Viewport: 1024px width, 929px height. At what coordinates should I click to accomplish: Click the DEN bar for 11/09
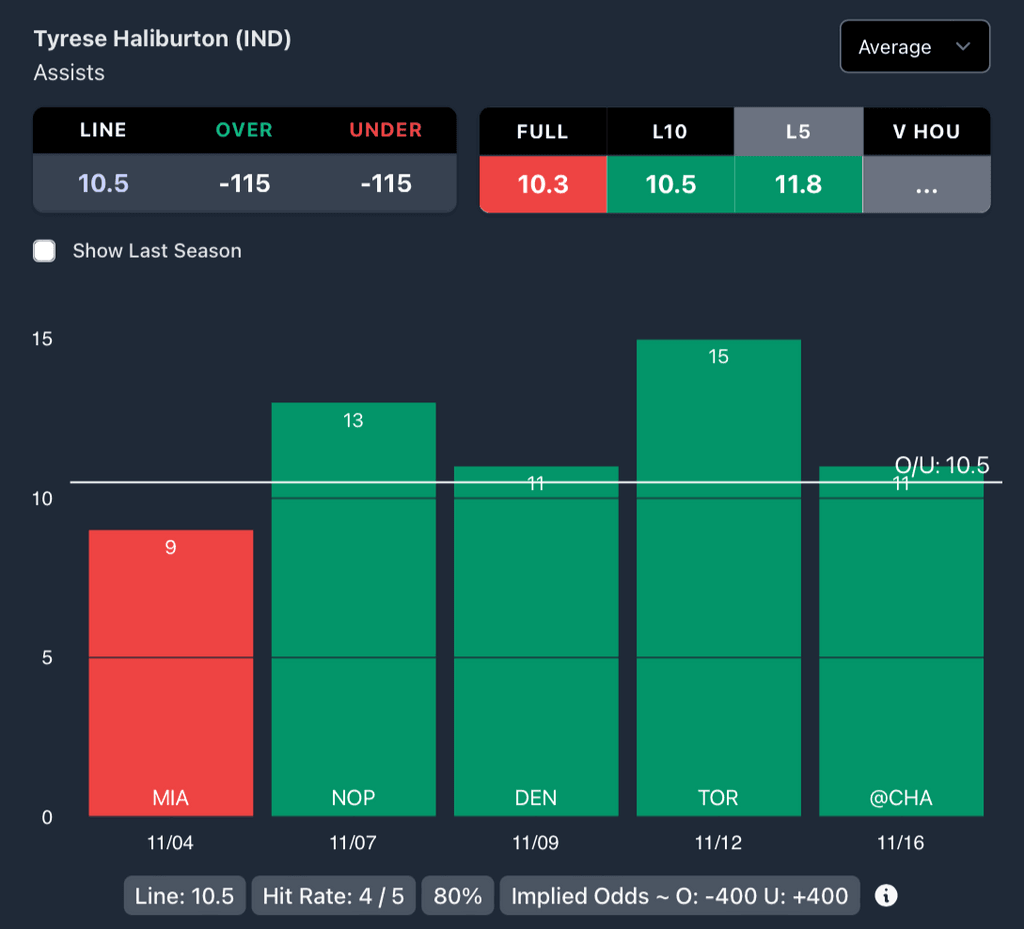[x=536, y=640]
